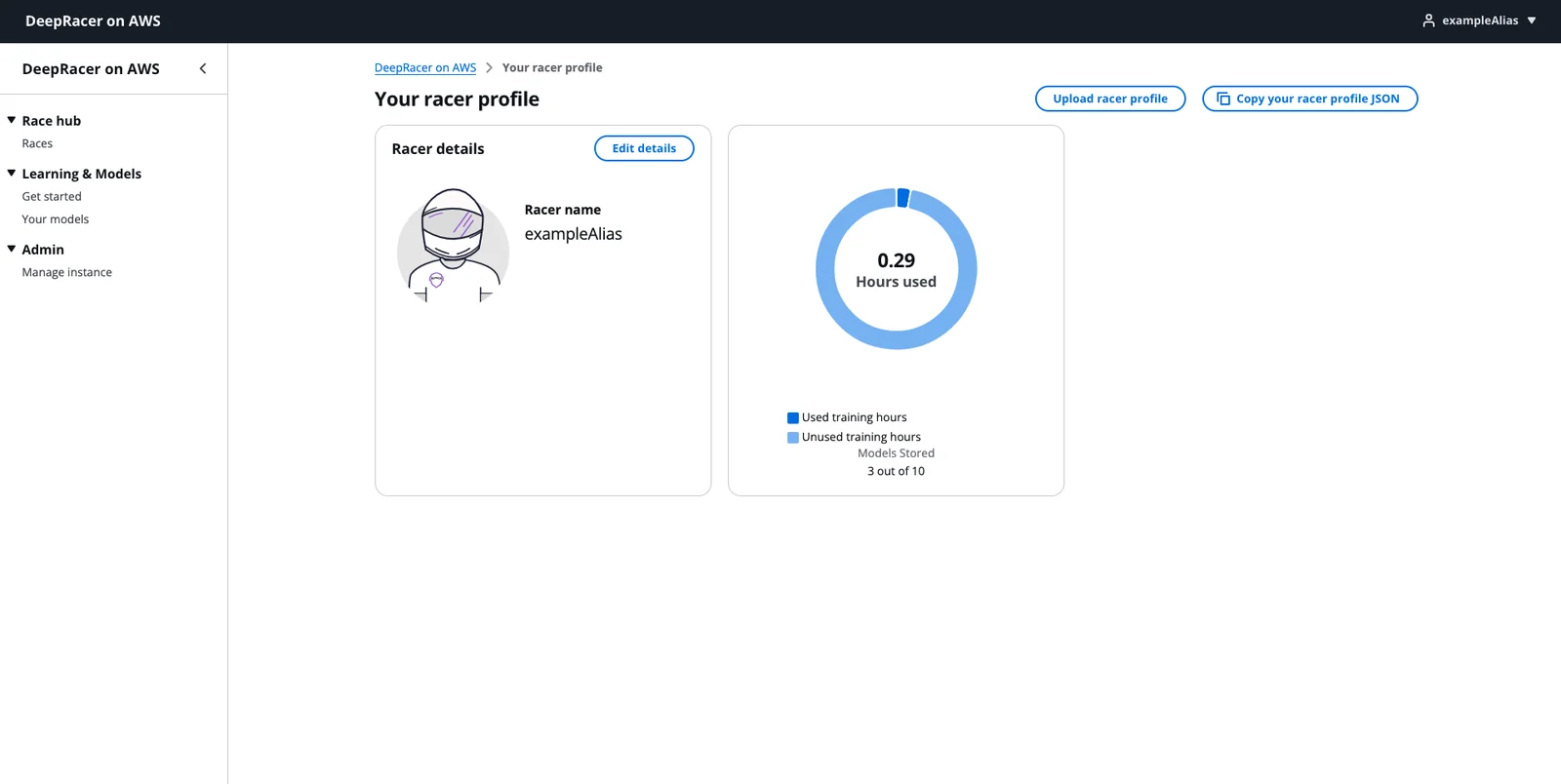Click the Used training hours legend label
The image size is (1561, 784).
[x=855, y=417]
